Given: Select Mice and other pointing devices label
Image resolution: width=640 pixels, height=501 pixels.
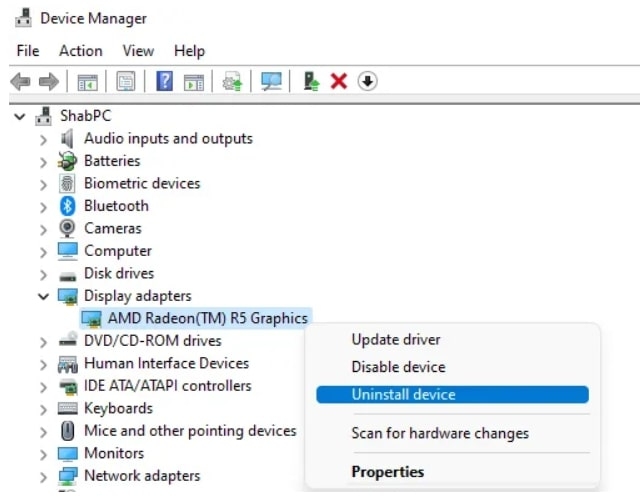Looking at the screenshot, I should pyautogui.click(x=190, y=431).
